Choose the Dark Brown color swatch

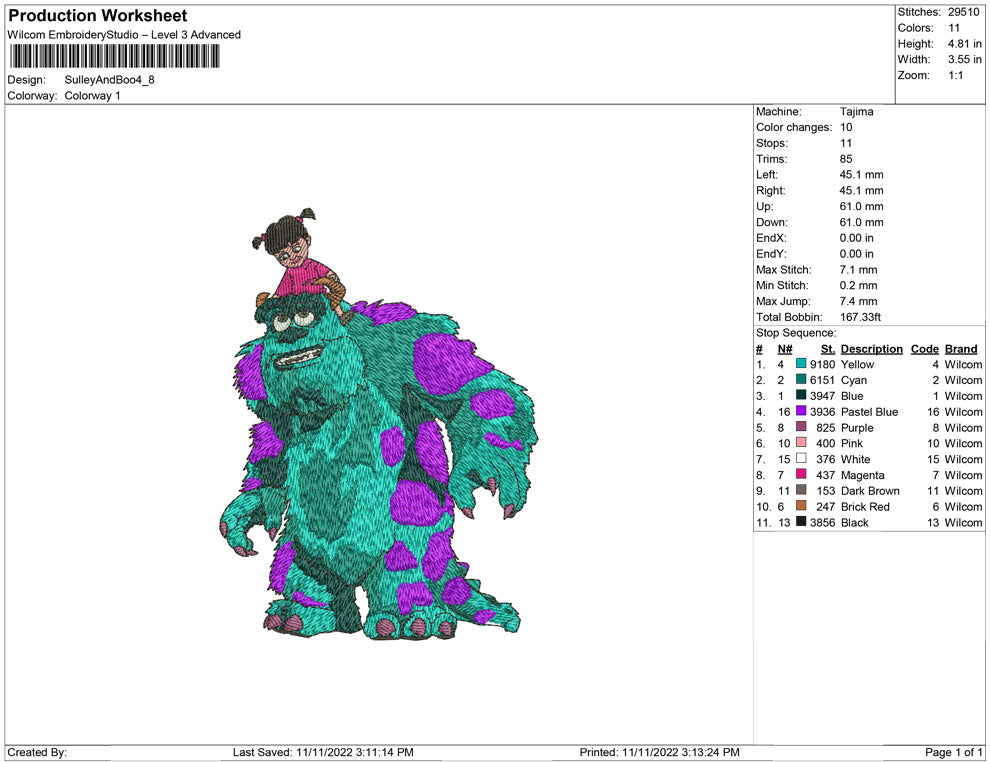(x=801, y=491)
